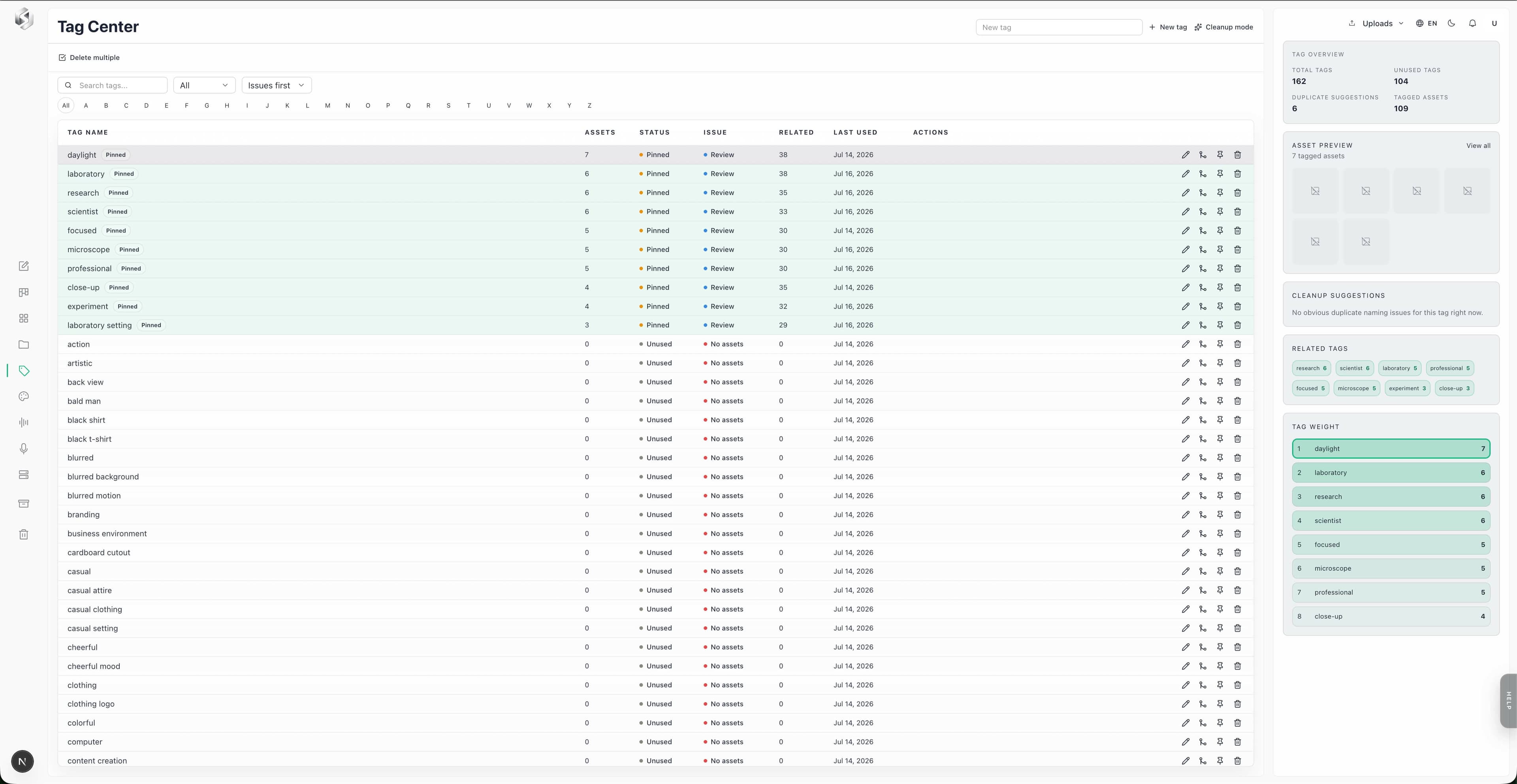Screen dimensions: 1517x784
Task: Open the Tags section in sidebar
Action: coord(24,371)
